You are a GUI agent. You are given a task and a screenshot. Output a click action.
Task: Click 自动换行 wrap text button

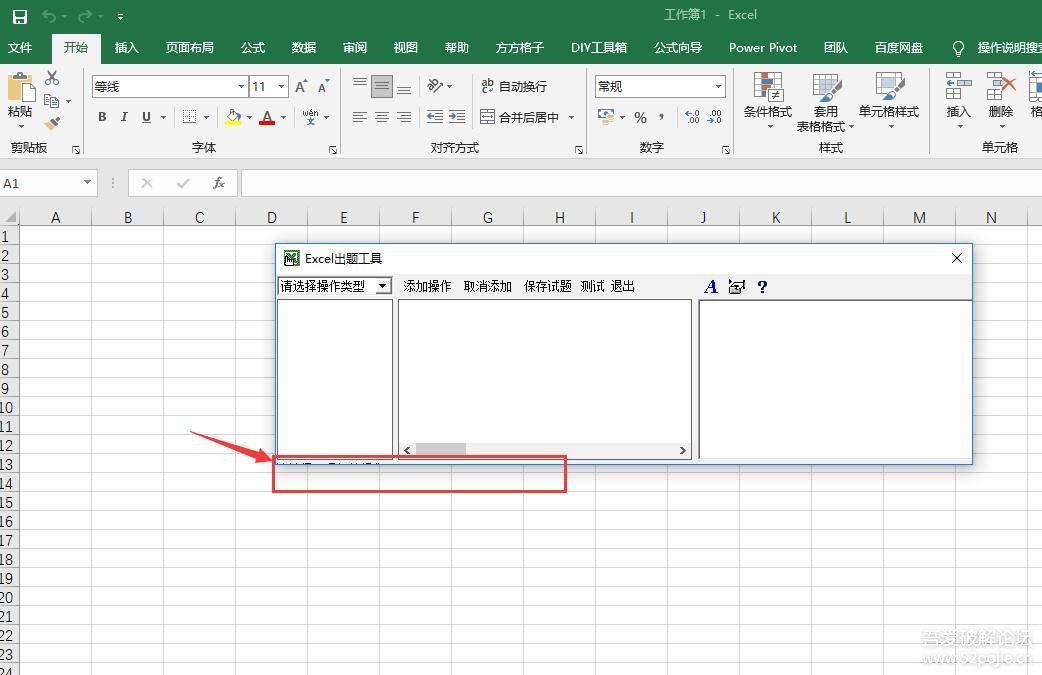(514, 86)
